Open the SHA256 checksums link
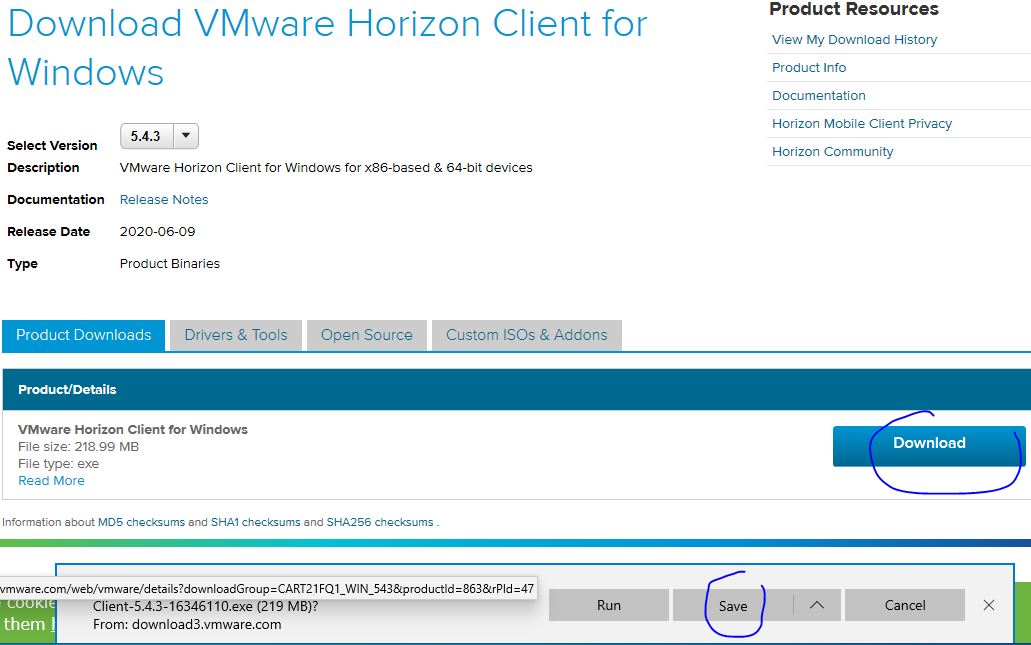This screenshot has width=1031, height=645. [380, 522]
